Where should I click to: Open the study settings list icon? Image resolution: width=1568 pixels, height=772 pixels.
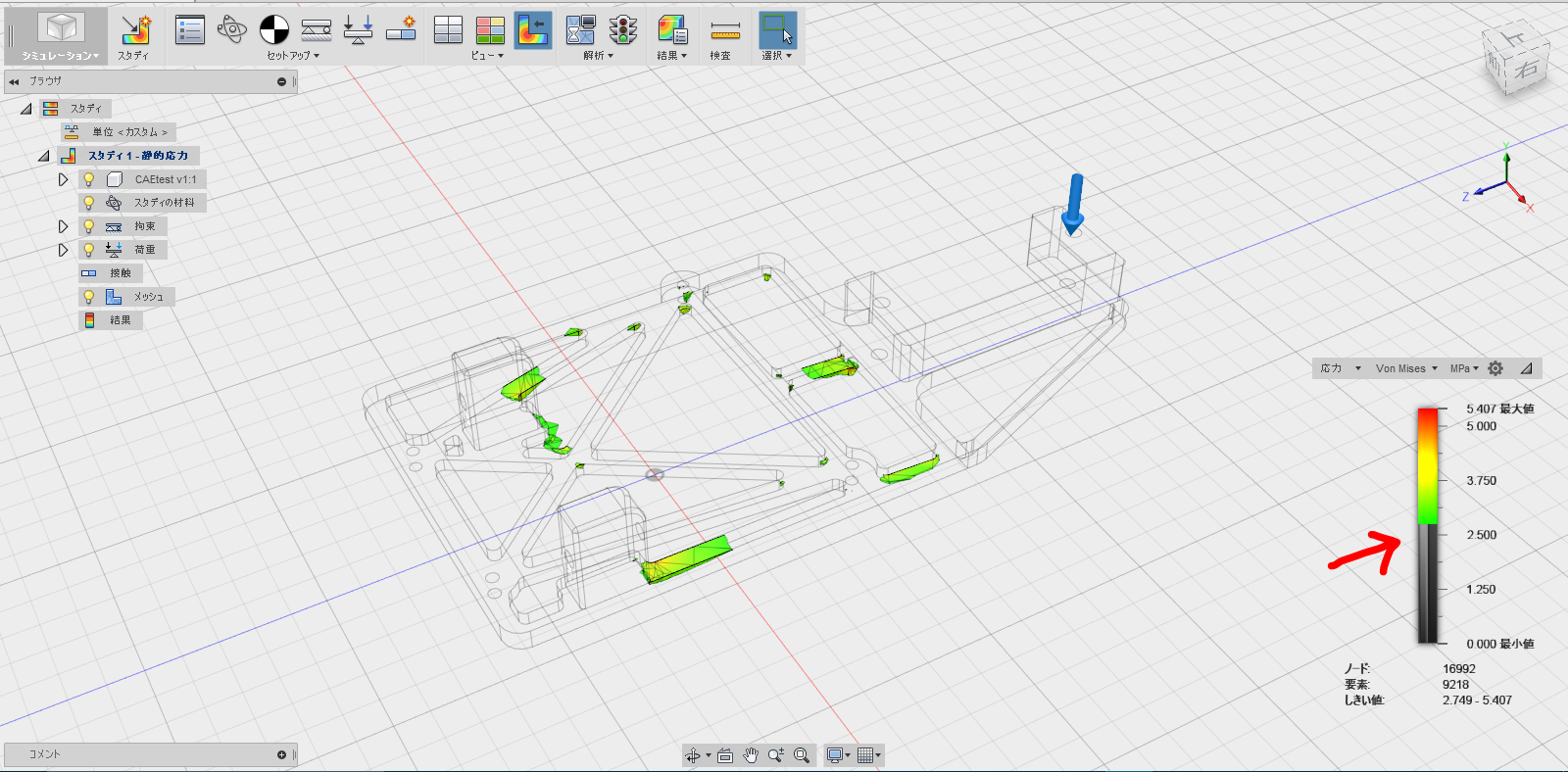pos(189,30)
